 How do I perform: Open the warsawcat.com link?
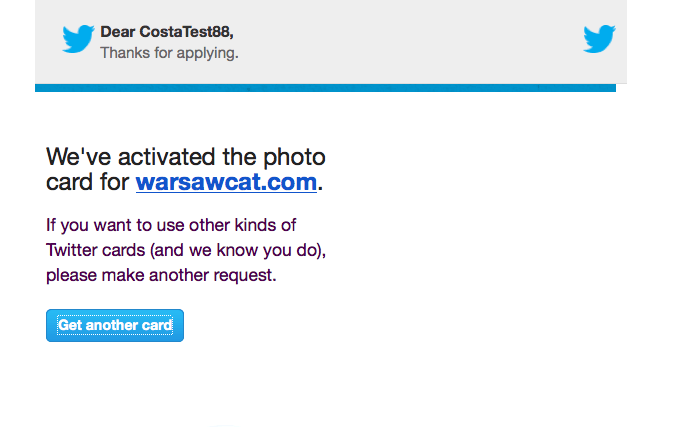(x=226, y=182)
